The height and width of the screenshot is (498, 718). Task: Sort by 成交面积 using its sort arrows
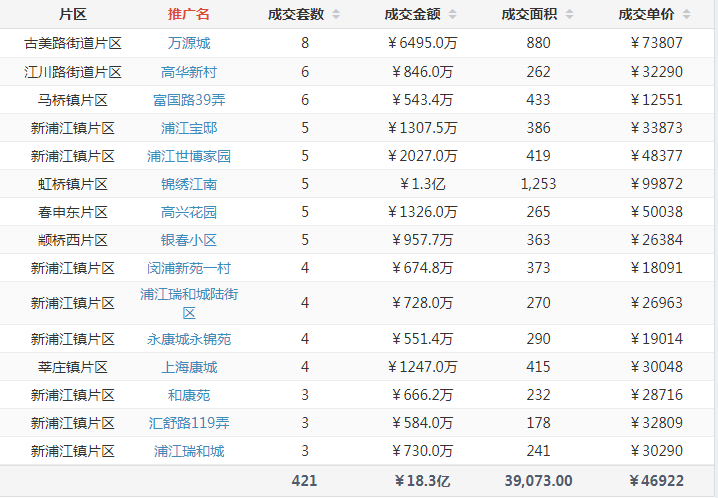[x=569, y=14]
